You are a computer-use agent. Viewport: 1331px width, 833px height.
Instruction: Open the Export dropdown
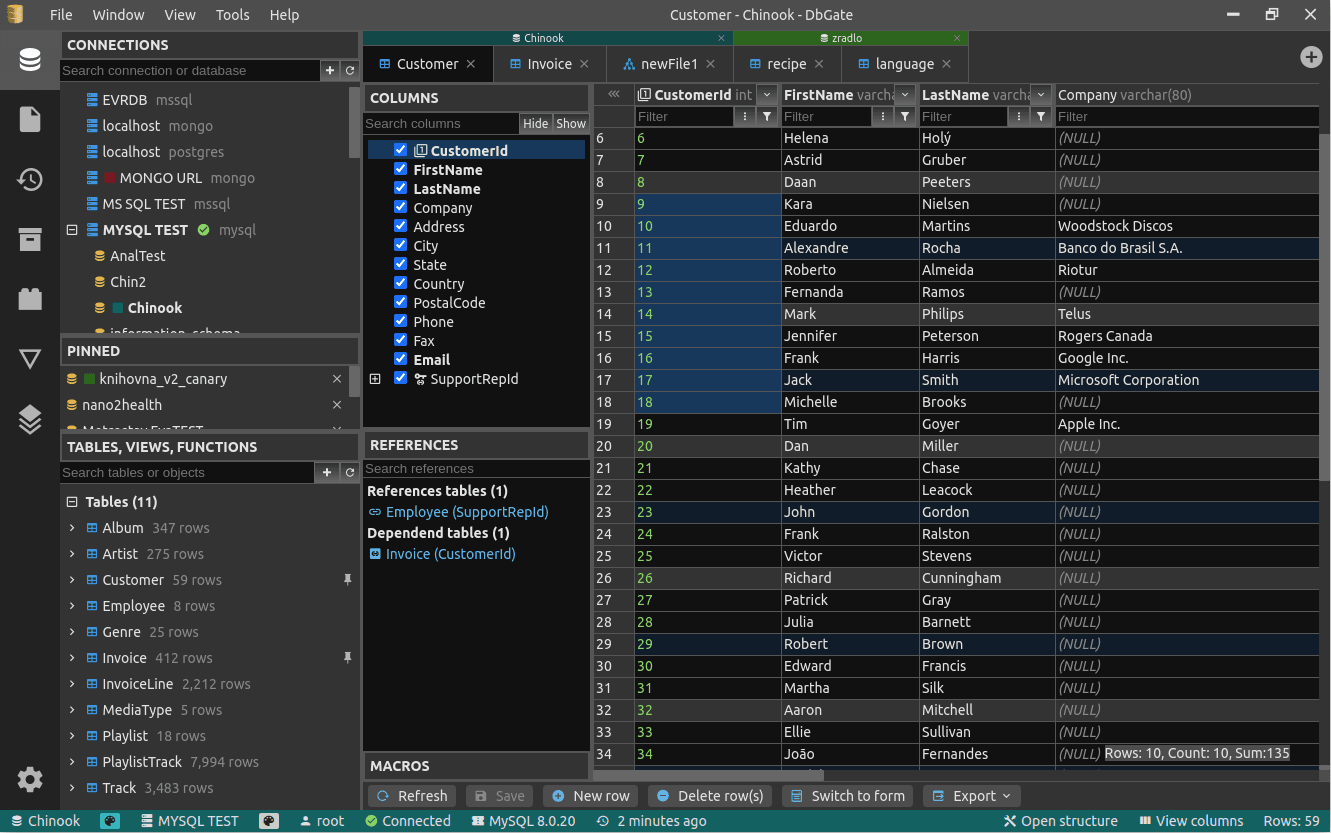pyautogui.click(x=969, y=795)
